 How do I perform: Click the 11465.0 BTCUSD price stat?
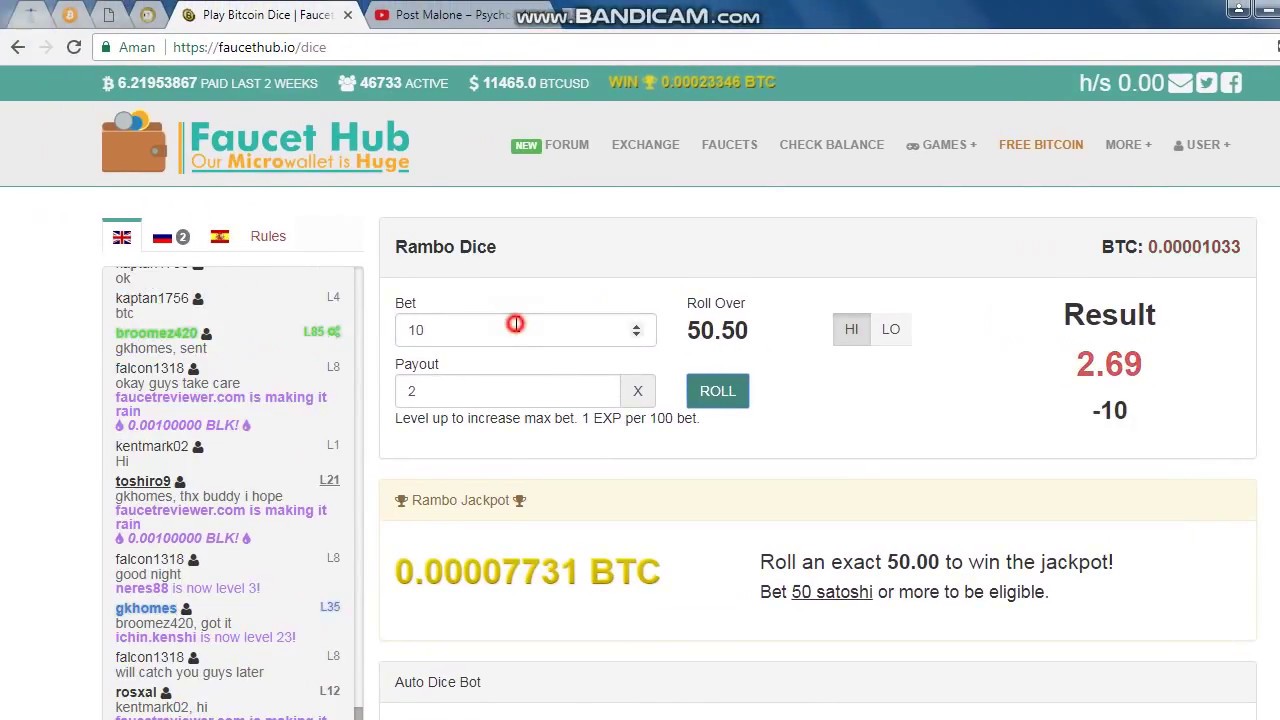529,83
